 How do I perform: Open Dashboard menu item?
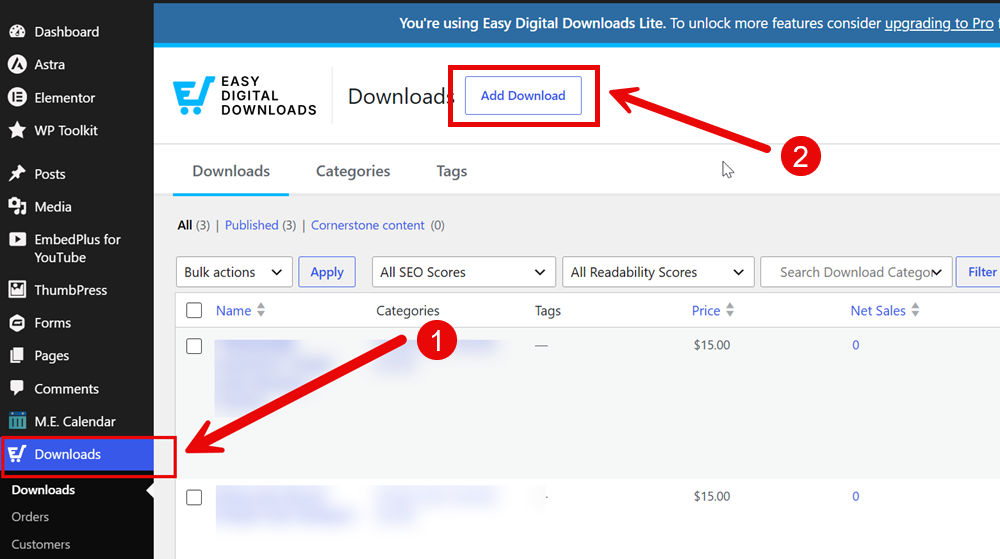tap(66, 31)
